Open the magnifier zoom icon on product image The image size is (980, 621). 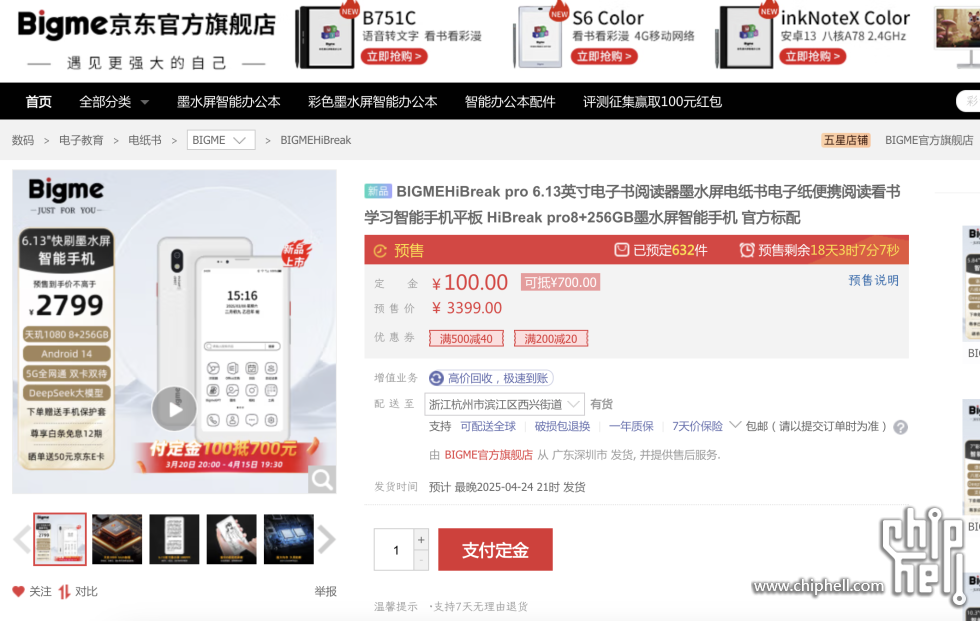[322, 479]
